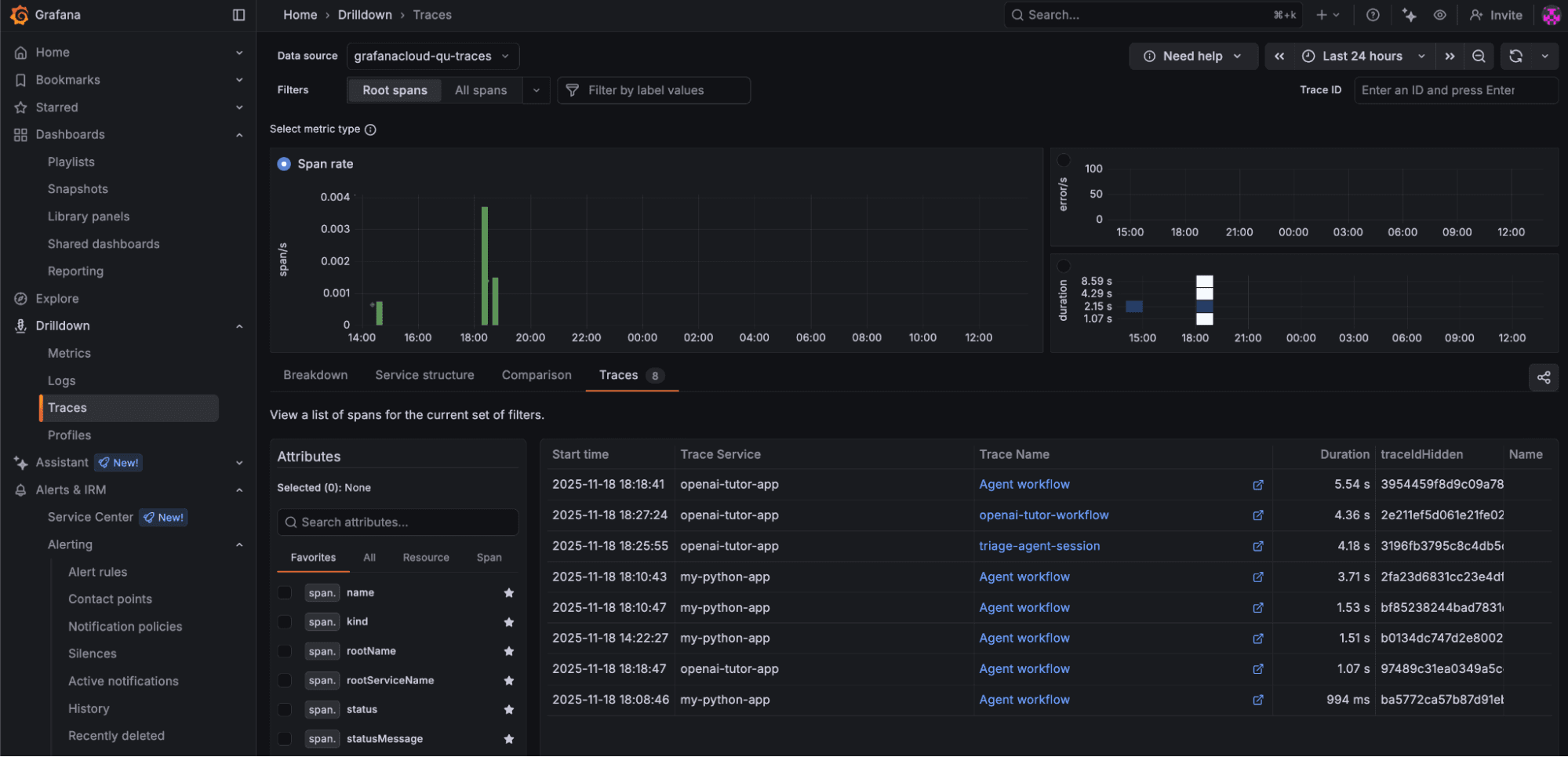
Task: Open the Last 24 hours time picker
Action: point(1362,56)
